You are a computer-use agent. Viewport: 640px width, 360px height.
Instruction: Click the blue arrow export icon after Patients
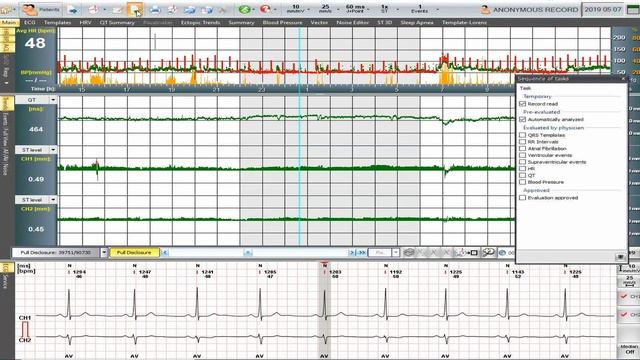click(x=73, y=9)
